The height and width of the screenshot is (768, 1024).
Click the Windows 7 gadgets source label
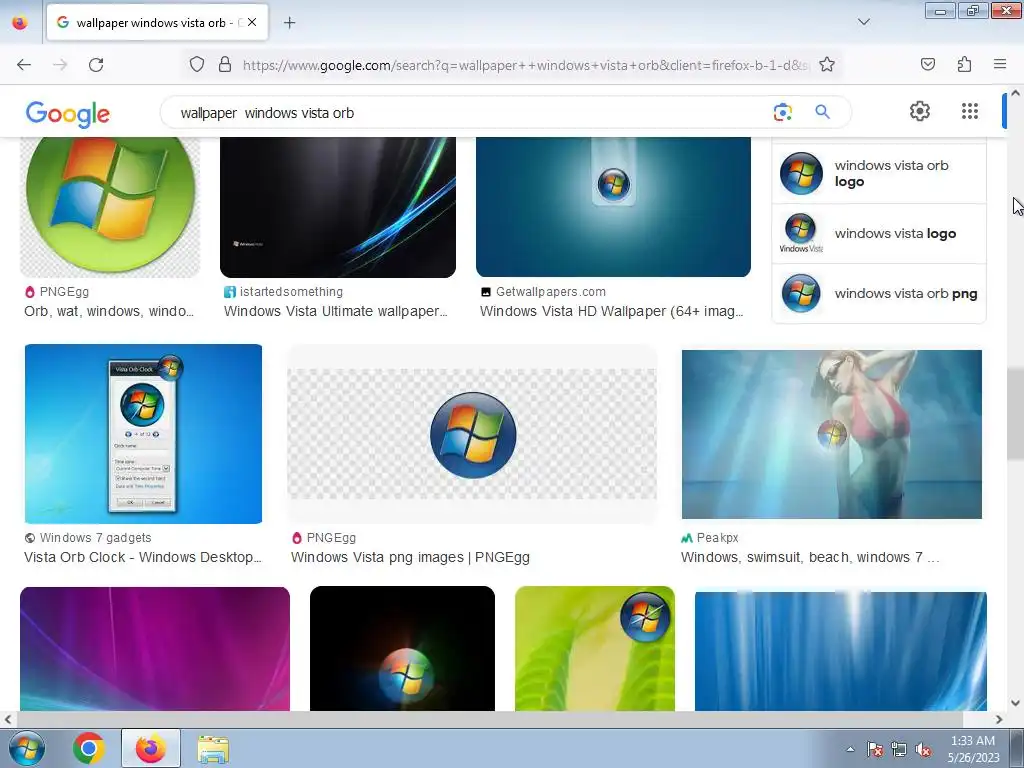(x=95, y=538)
